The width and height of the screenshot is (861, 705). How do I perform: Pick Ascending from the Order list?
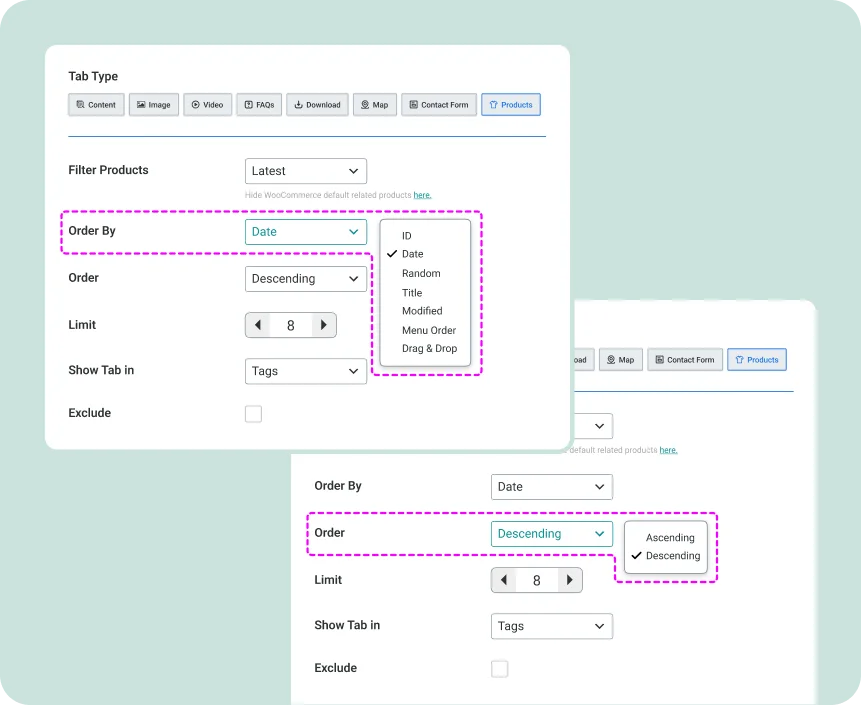click(x=670, y=538)
